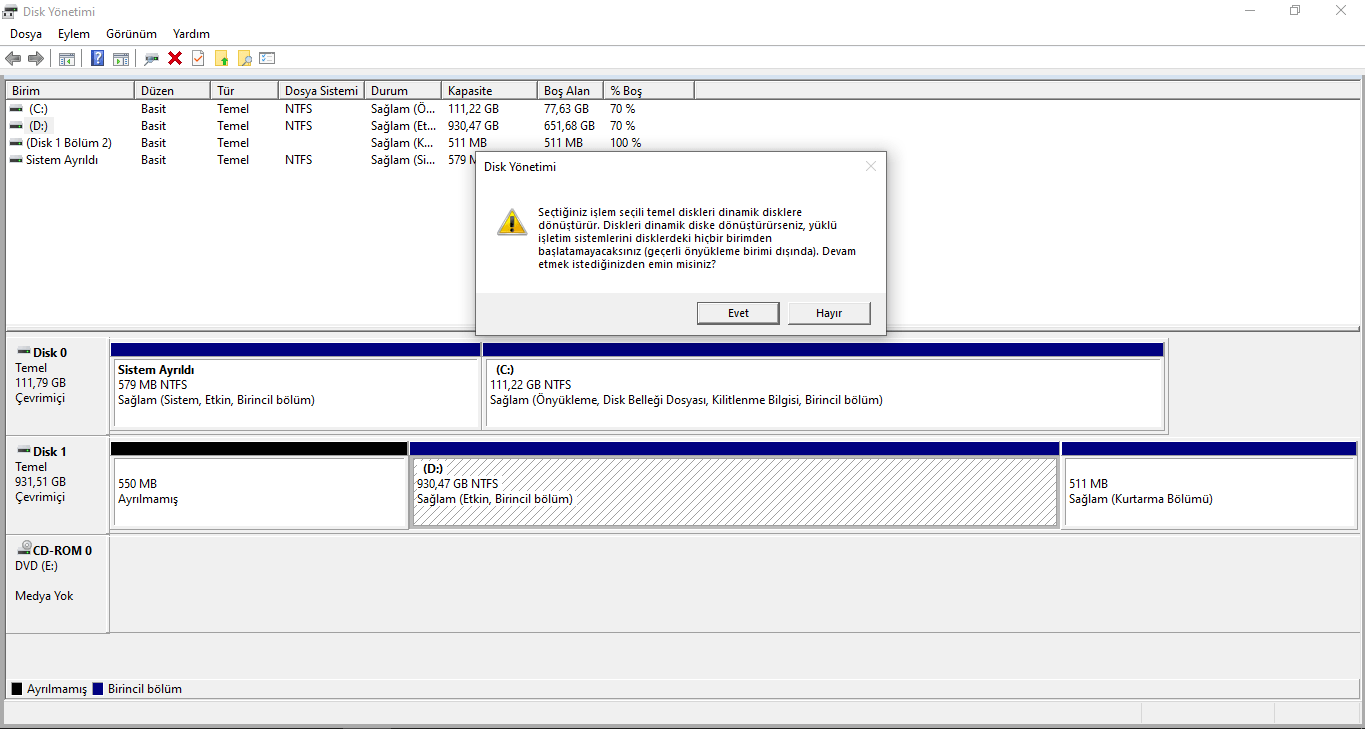Click the 651,68 GB free space cell
This screenshot has width=1365, height=729.
pos(569,126)
